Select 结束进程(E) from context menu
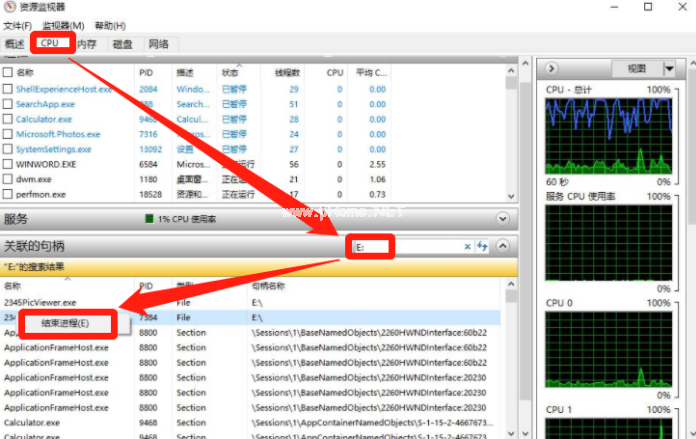Screen dimensions: 696x439 click(x=64, y=323)
